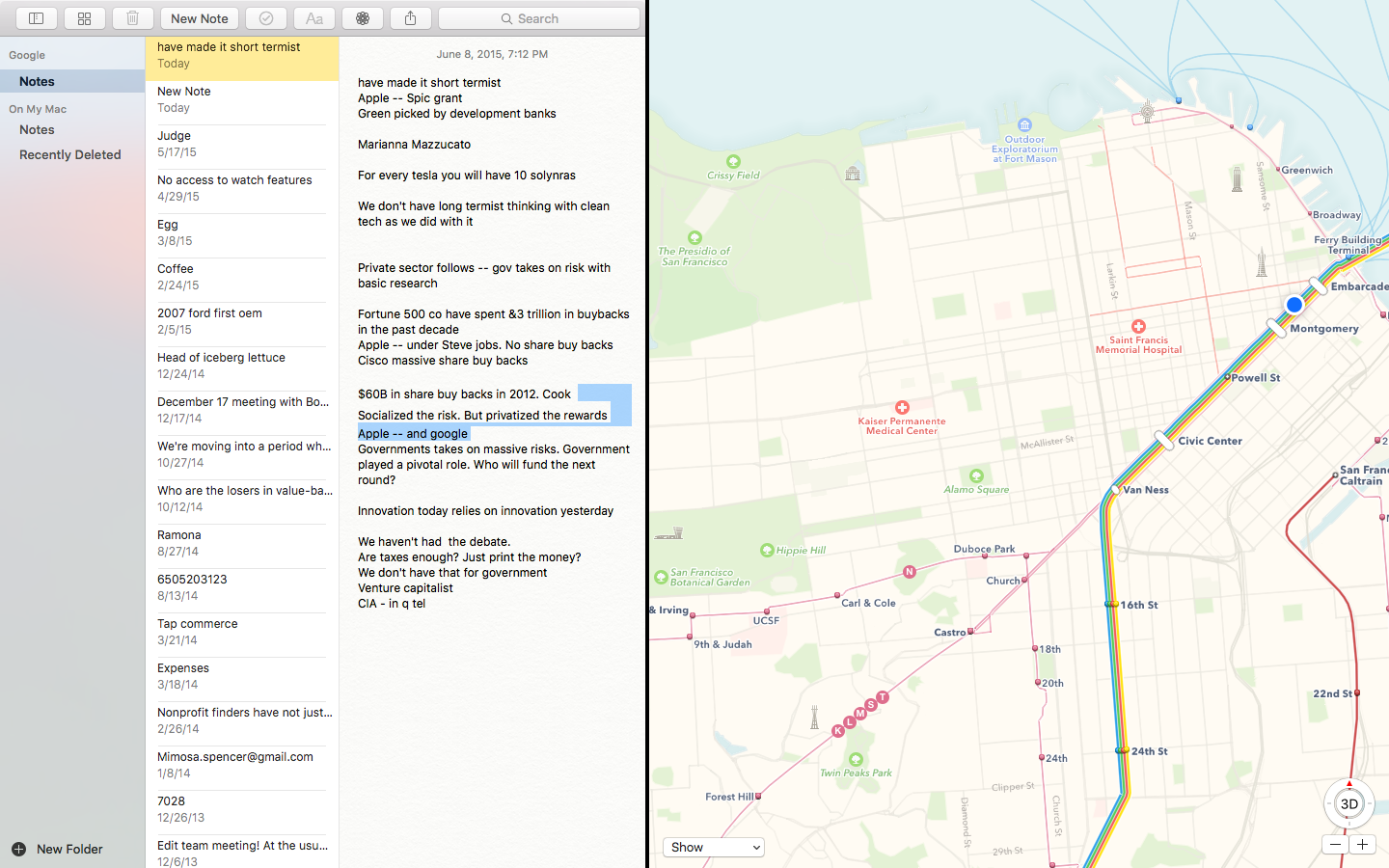The width and height of the screenshot is (1389, 868).
Task: Open the 'December 17 meeting' note
Action: tap(242, 413)
